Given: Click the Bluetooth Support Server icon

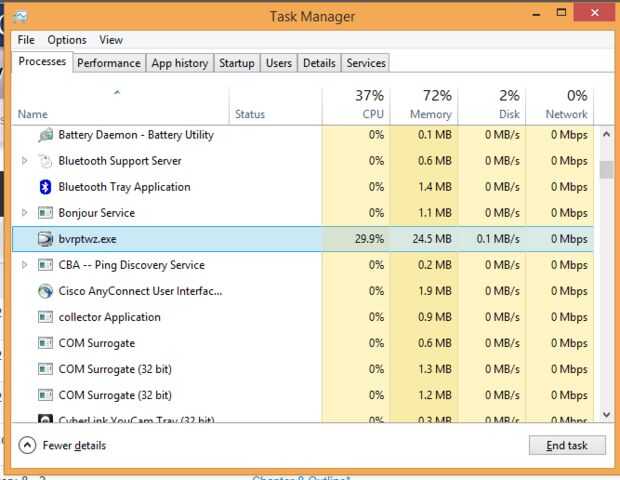Looking at the screenshot, I should 45,161.
